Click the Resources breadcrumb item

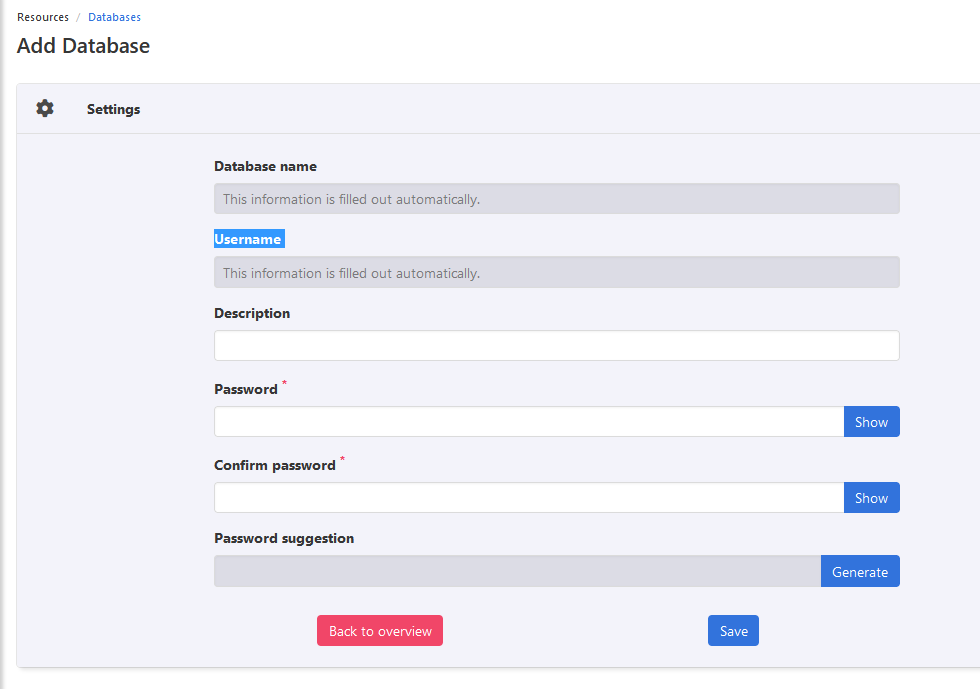click(43, 17)
